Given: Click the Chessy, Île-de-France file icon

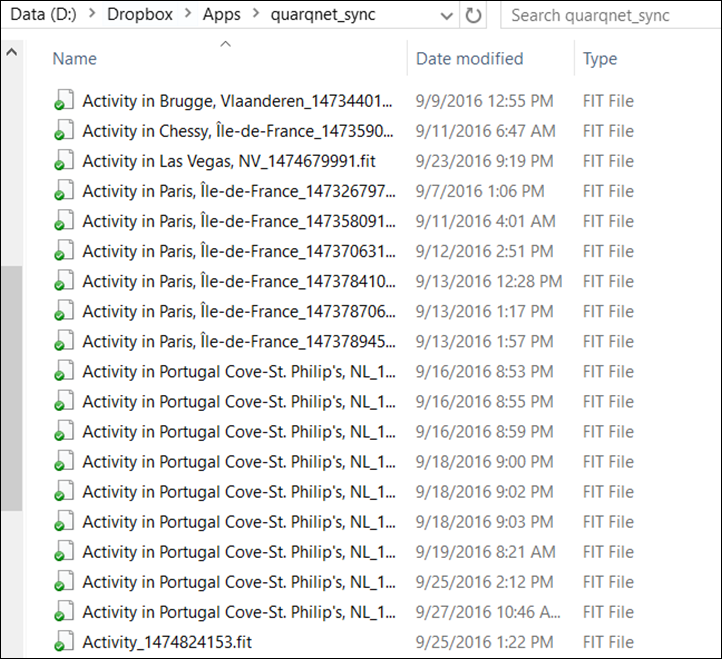Looking at the screenshot, I should (x=63, y=131).
